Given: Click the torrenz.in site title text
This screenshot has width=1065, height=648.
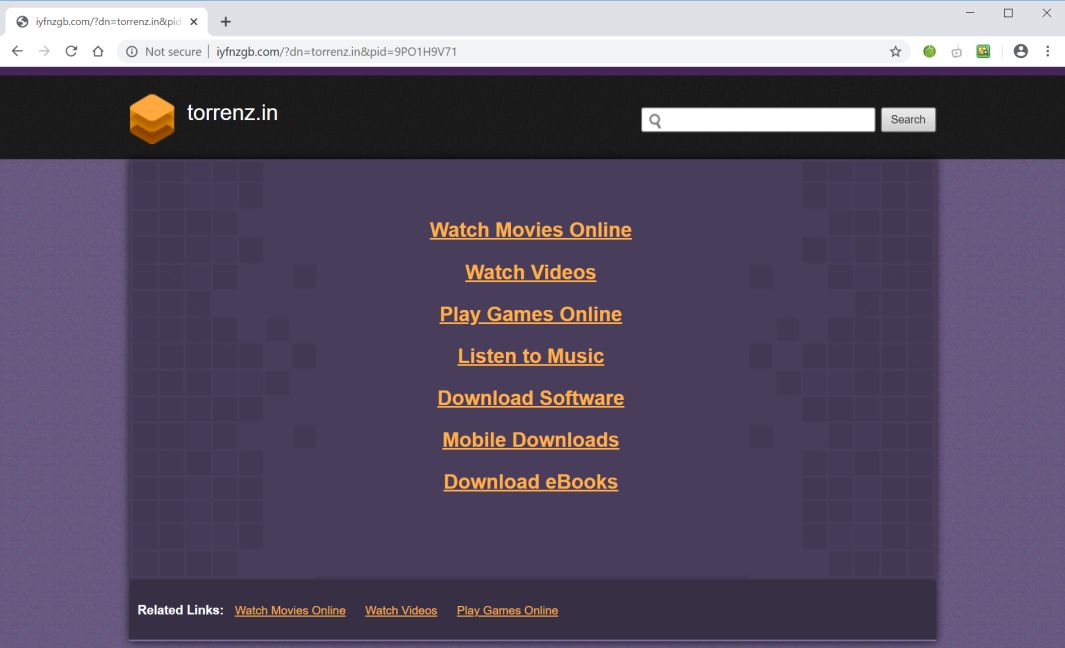Looking at the screenshot, I should coord(232,113).
